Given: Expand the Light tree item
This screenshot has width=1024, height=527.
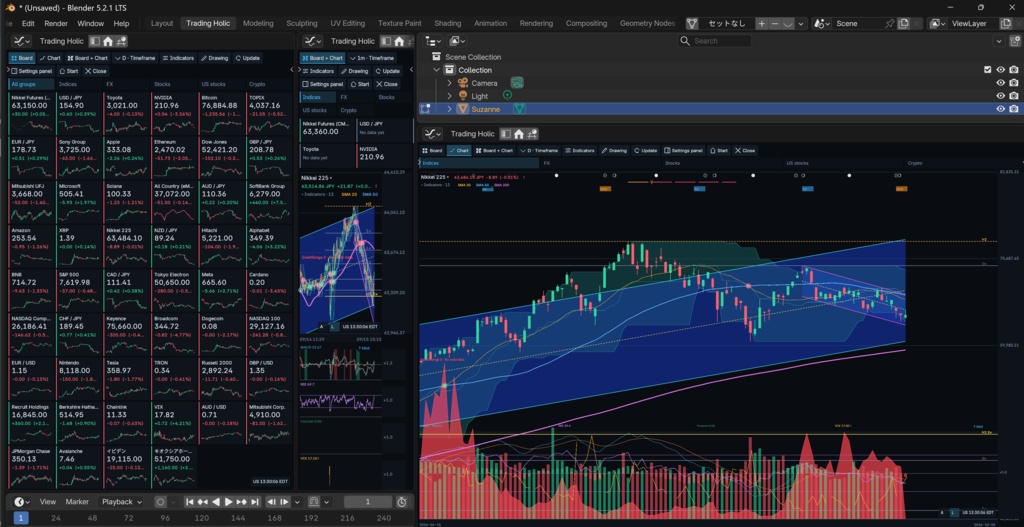Looking at the screenshot, I should (x=449, y=96).
